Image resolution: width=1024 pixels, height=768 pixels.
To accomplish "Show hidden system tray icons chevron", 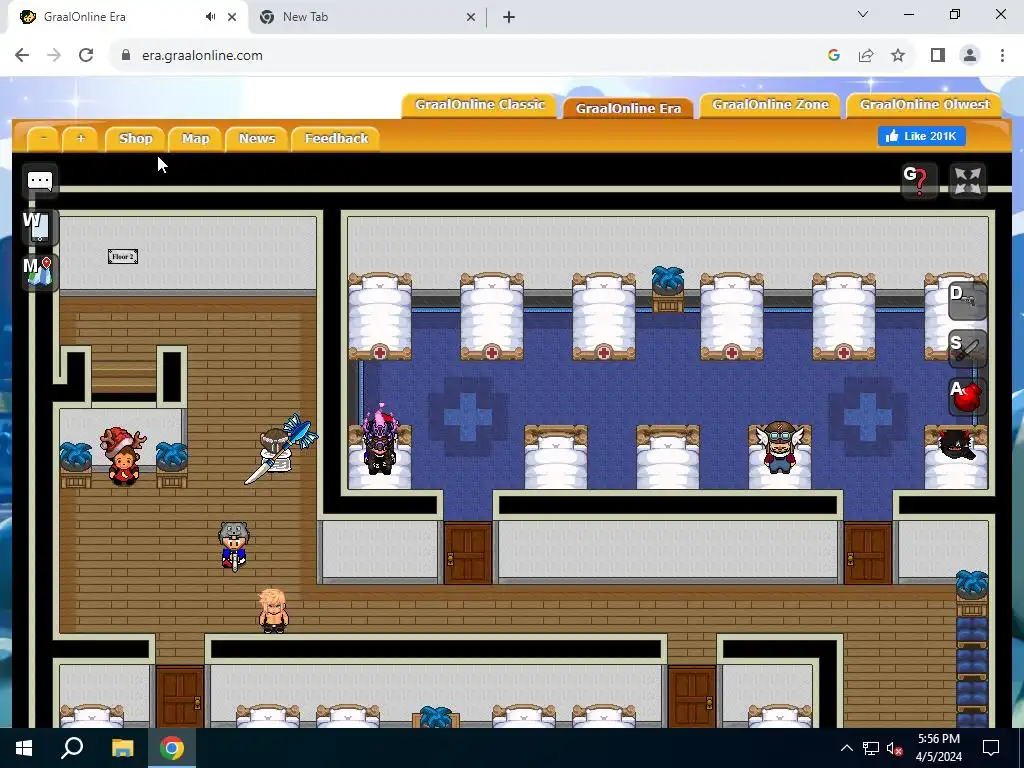I will click(846, 748).
